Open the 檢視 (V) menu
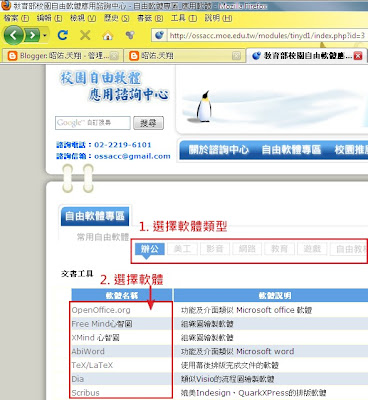This screenshot has height=400, width=368. pyautogui.click(x=83, y=18)
